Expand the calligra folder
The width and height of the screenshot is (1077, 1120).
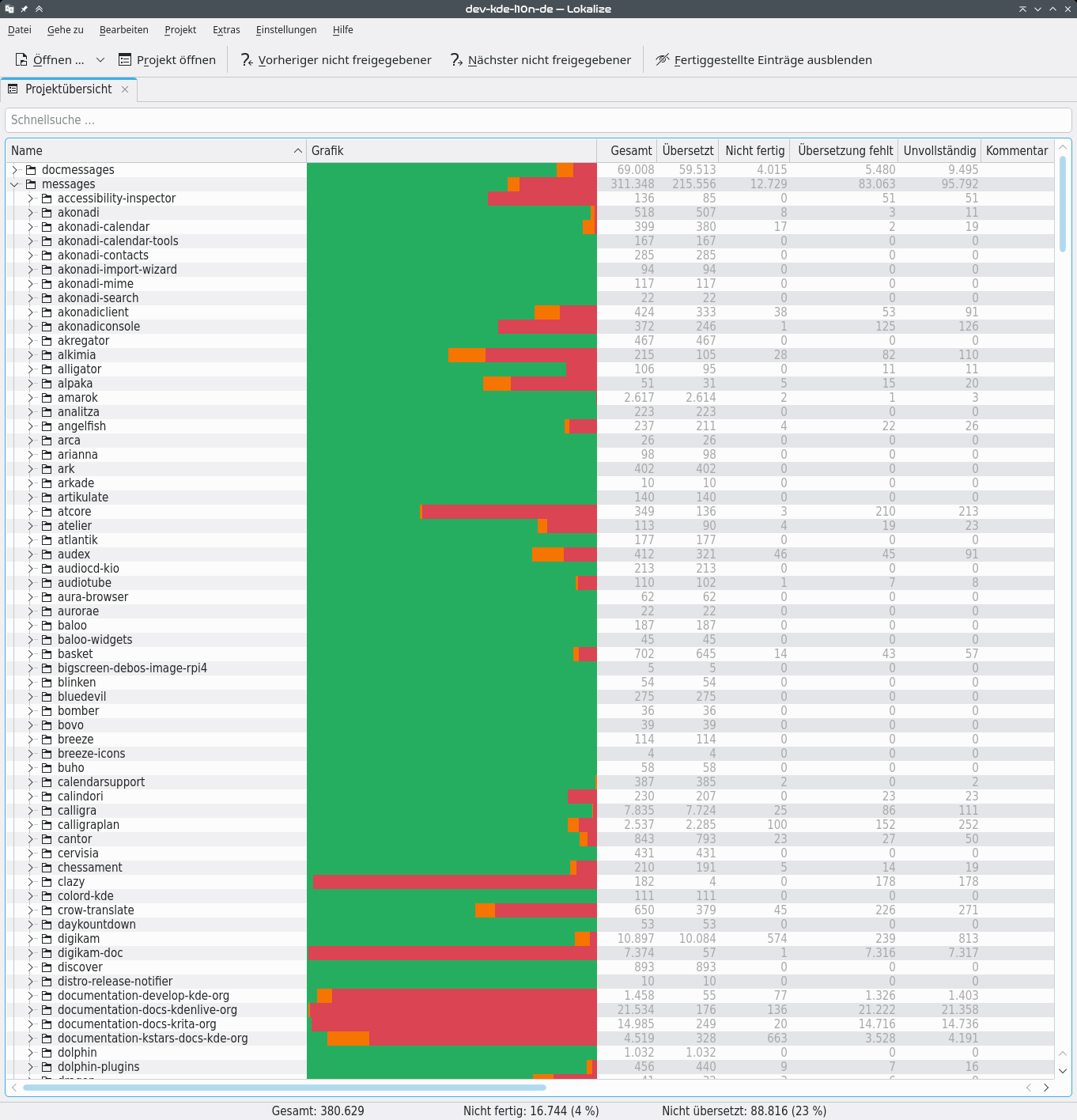pyautogui.click(x=31, y=811)
